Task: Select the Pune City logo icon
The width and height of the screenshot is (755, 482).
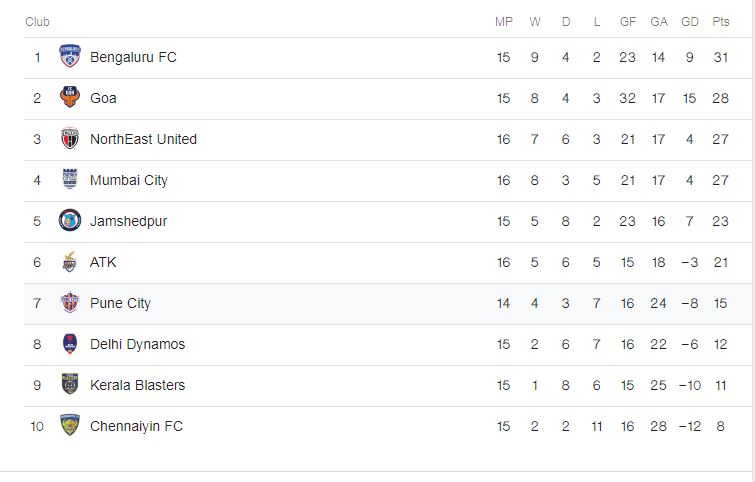Action: [x=69, y=303]
